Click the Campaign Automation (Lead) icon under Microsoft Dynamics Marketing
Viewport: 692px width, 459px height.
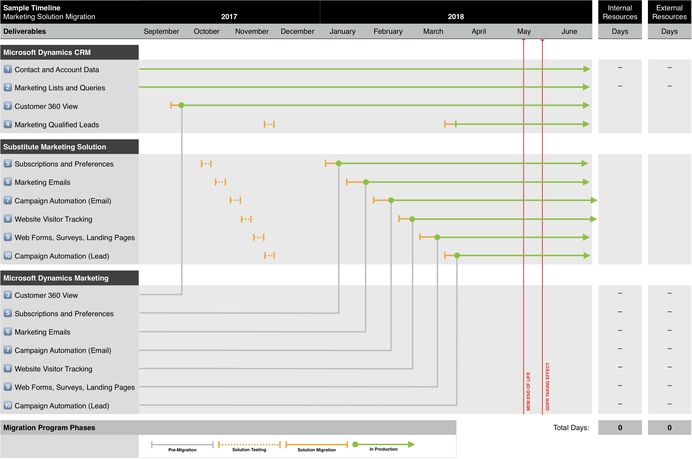pos(8,405)
